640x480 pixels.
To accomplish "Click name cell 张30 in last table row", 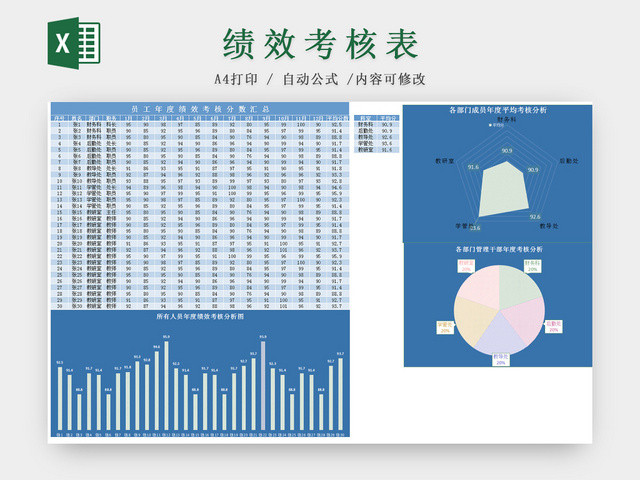I will [x=76, y=306].
